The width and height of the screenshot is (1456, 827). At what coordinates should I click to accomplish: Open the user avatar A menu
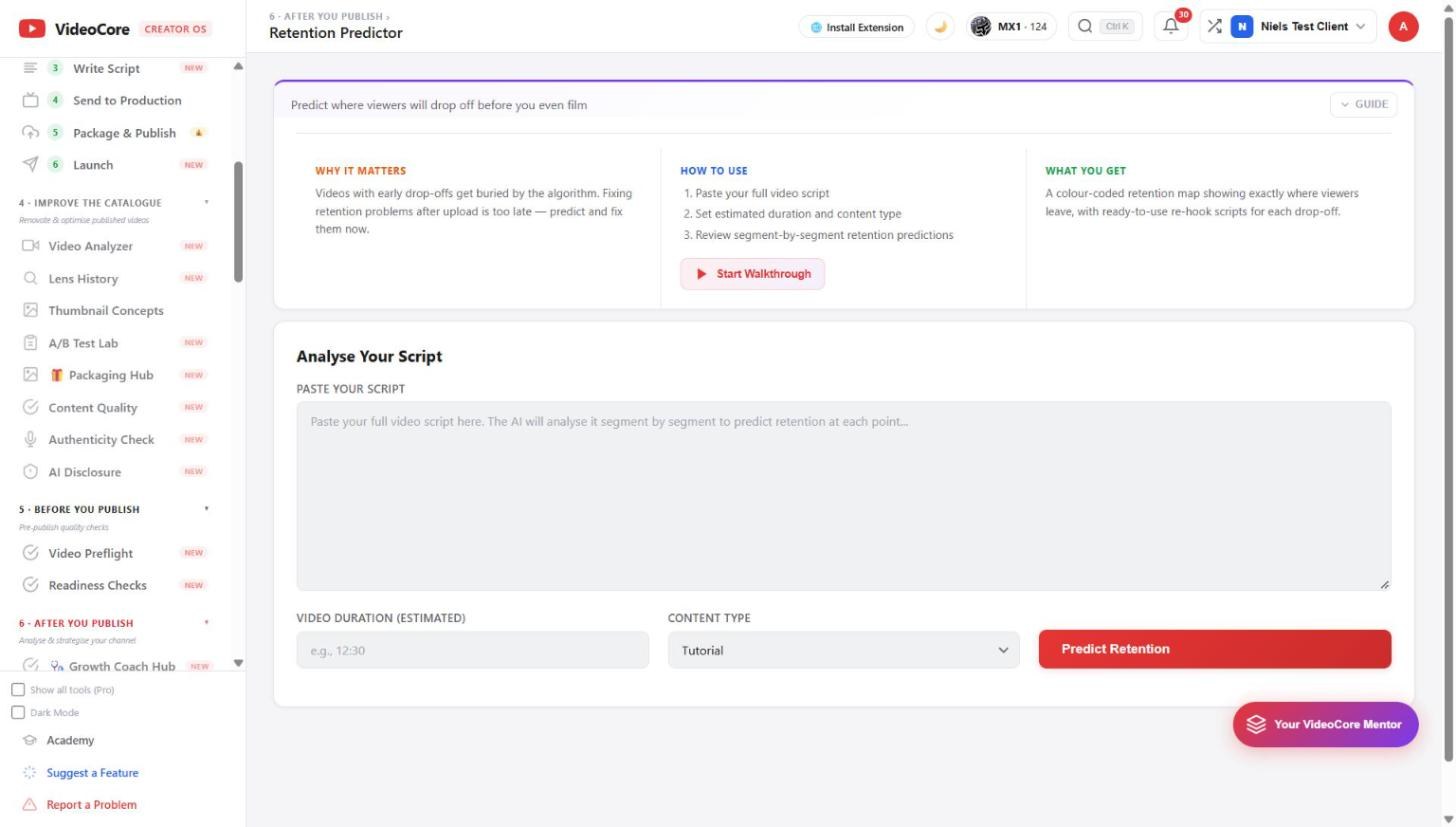[1403, 27]
